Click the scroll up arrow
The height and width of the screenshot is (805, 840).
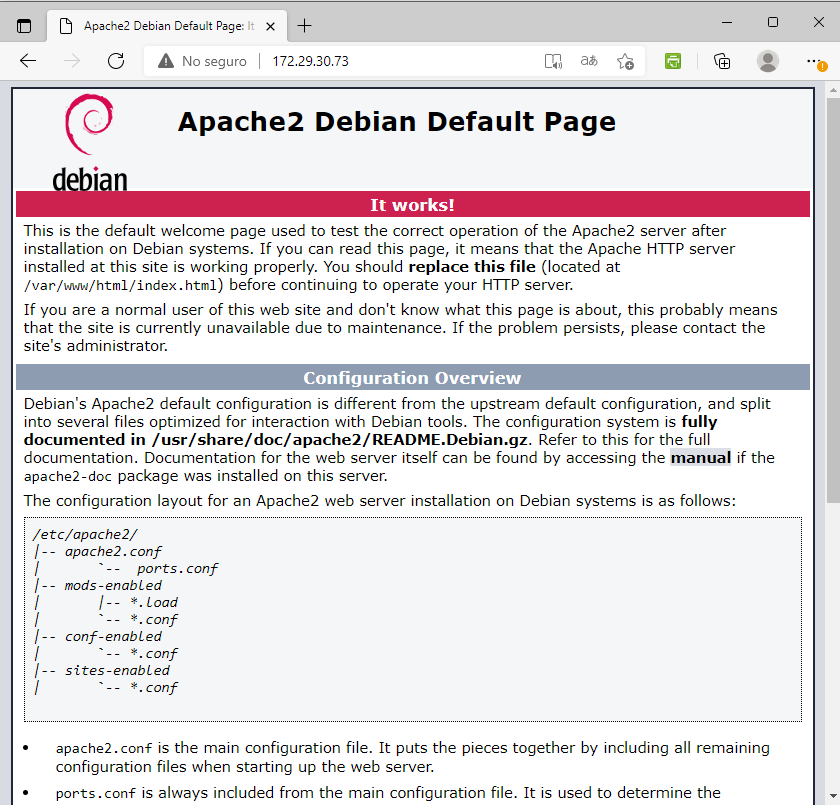tap(833, 90)
